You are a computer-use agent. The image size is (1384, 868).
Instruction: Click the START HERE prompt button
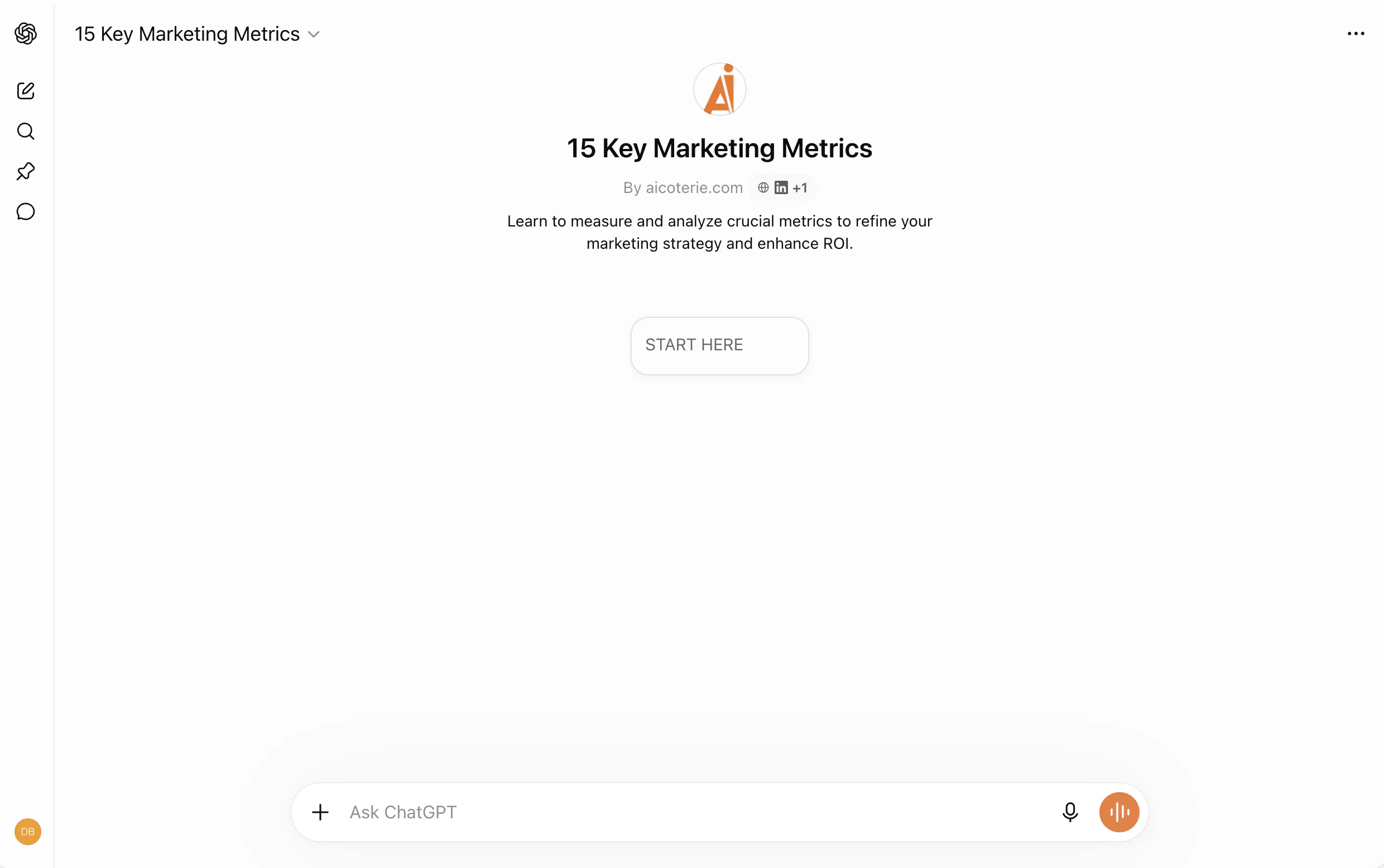click(x=719, y=346)
